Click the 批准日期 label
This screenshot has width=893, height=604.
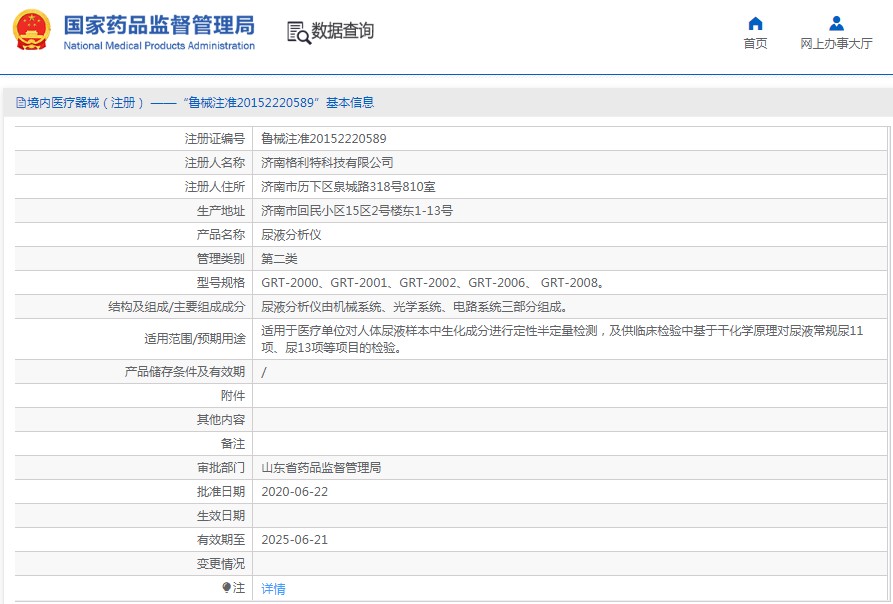coord(221,492)
